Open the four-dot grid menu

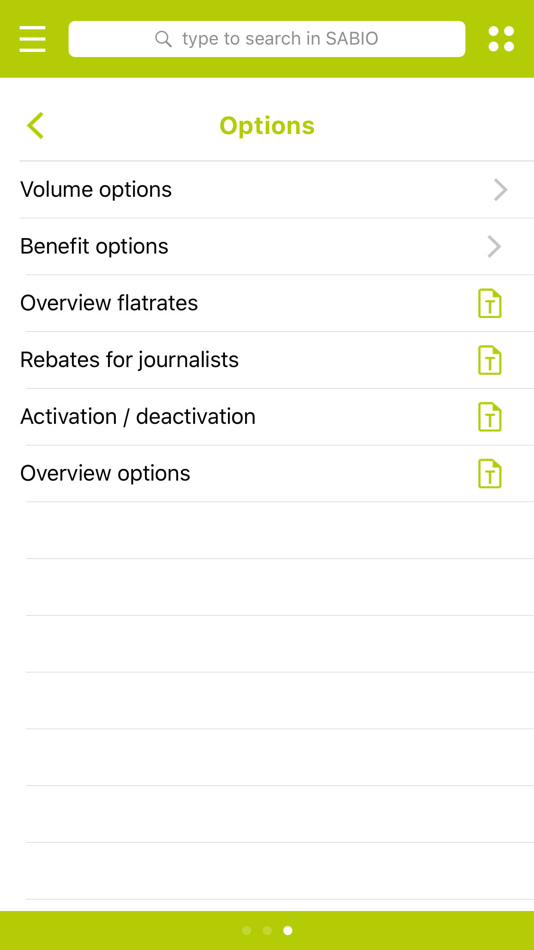coord(501,39)
